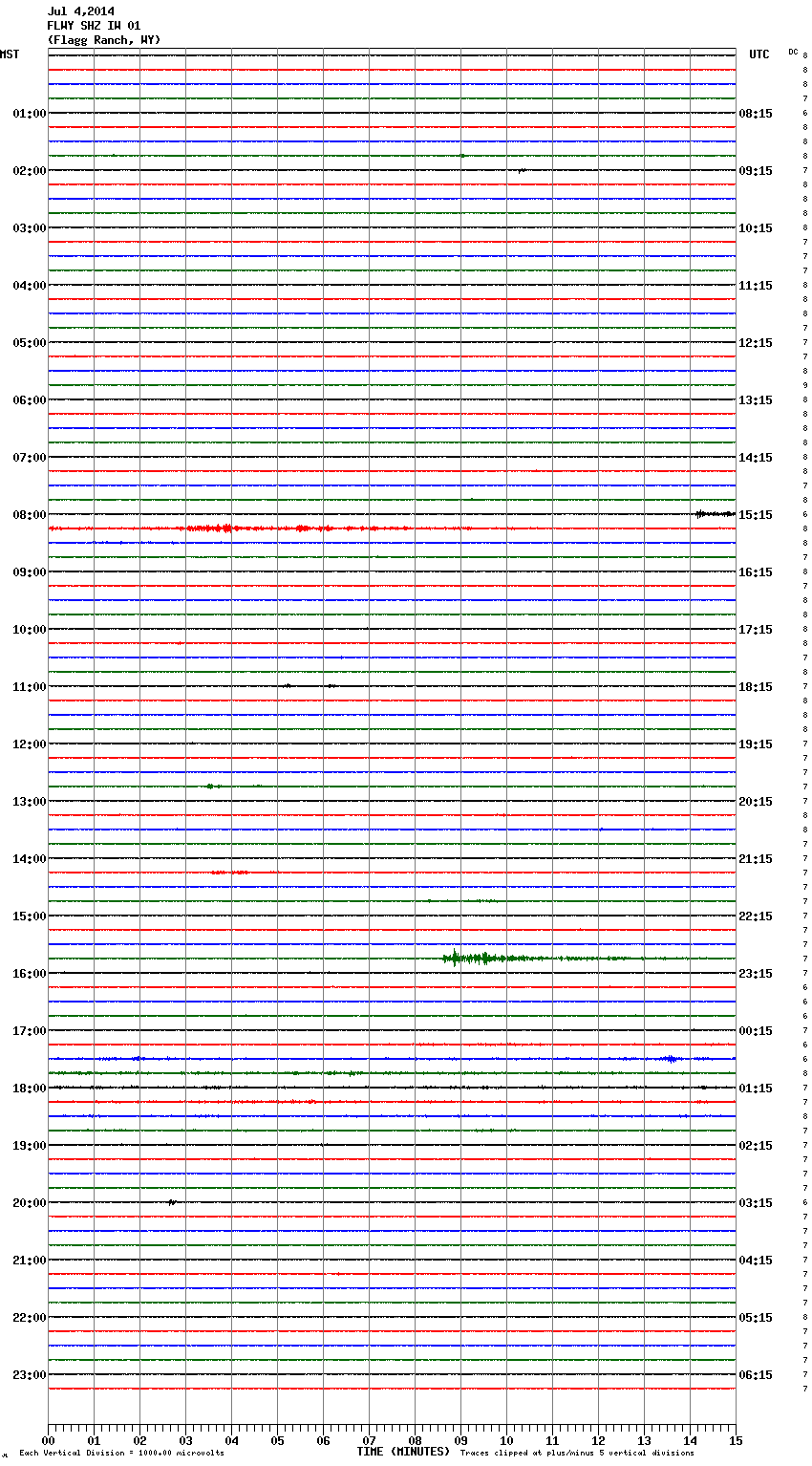The image size is (812, 1466).
Task: Click the 12:00 MST time label
Action: click(x=29, y=744)
